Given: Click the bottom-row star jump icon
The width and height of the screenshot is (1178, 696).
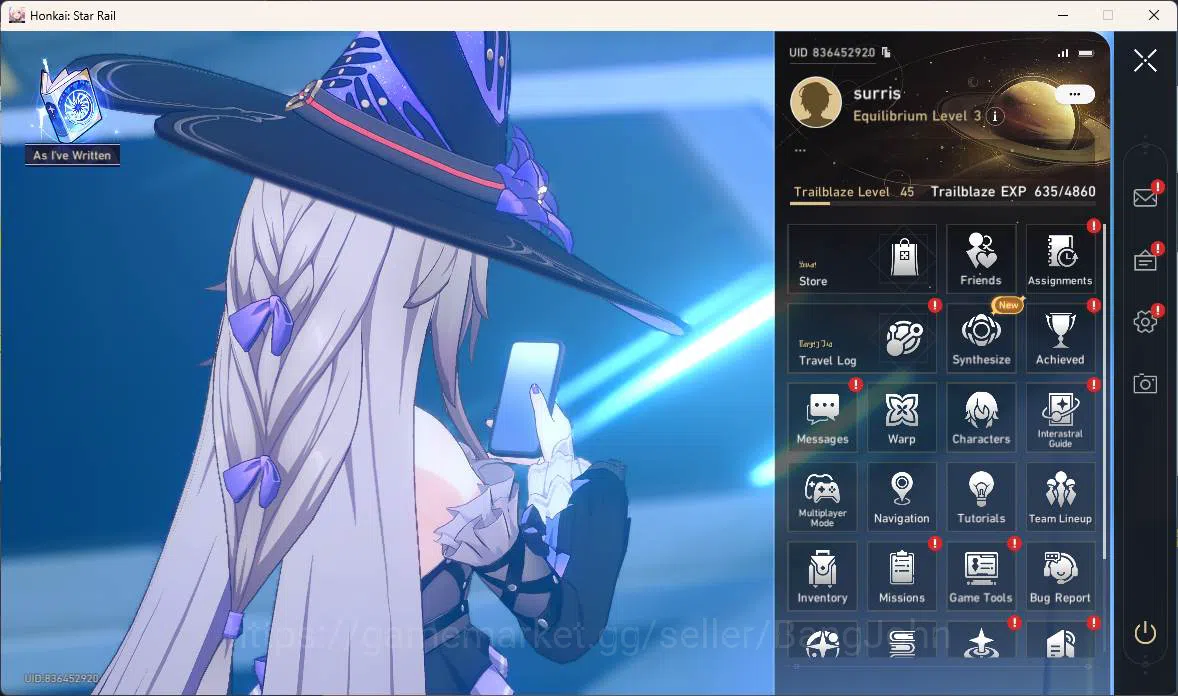Looking at the screenshot, I should (x=981, y=643).
